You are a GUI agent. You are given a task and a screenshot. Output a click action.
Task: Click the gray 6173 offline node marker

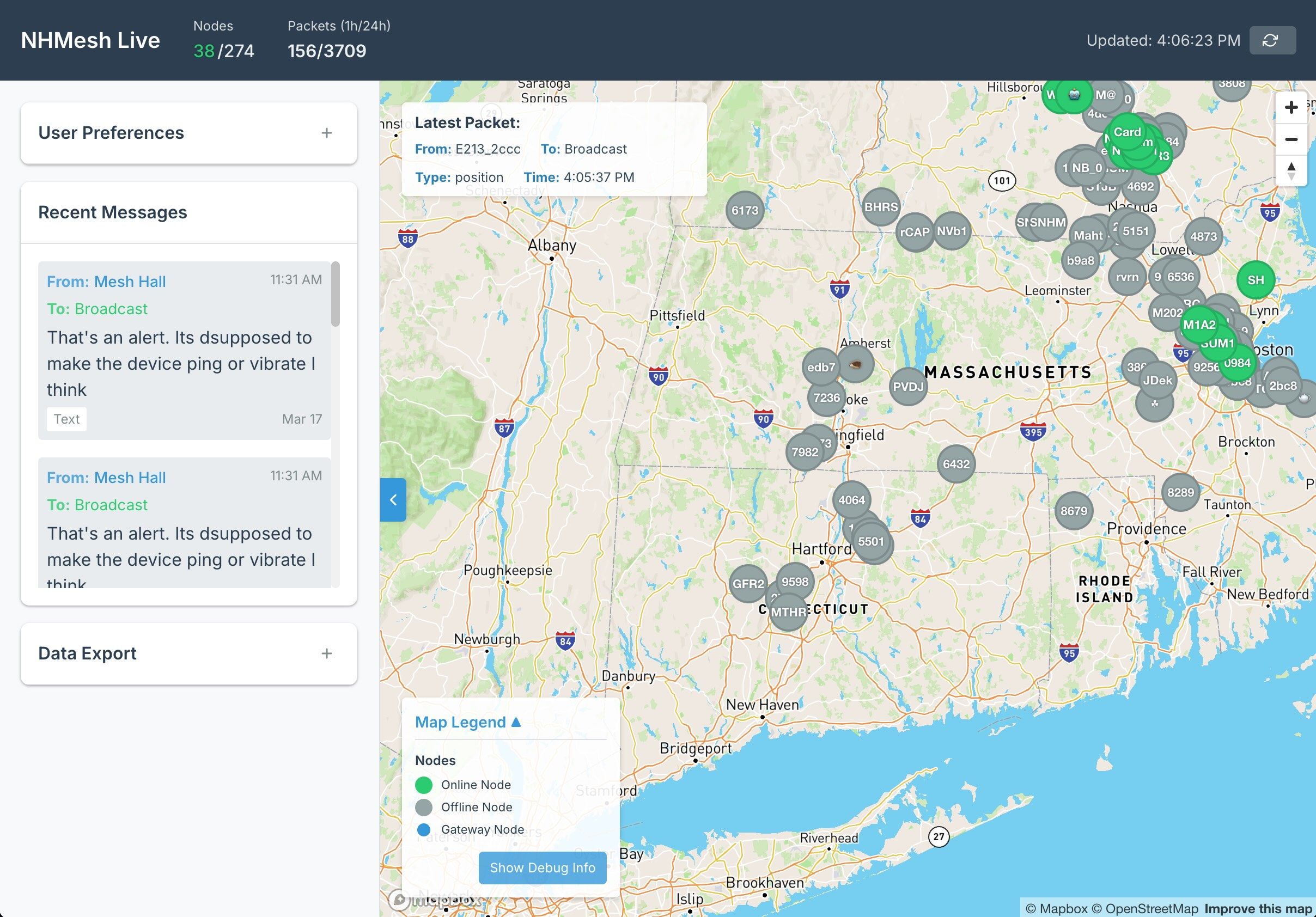point(745,210)
